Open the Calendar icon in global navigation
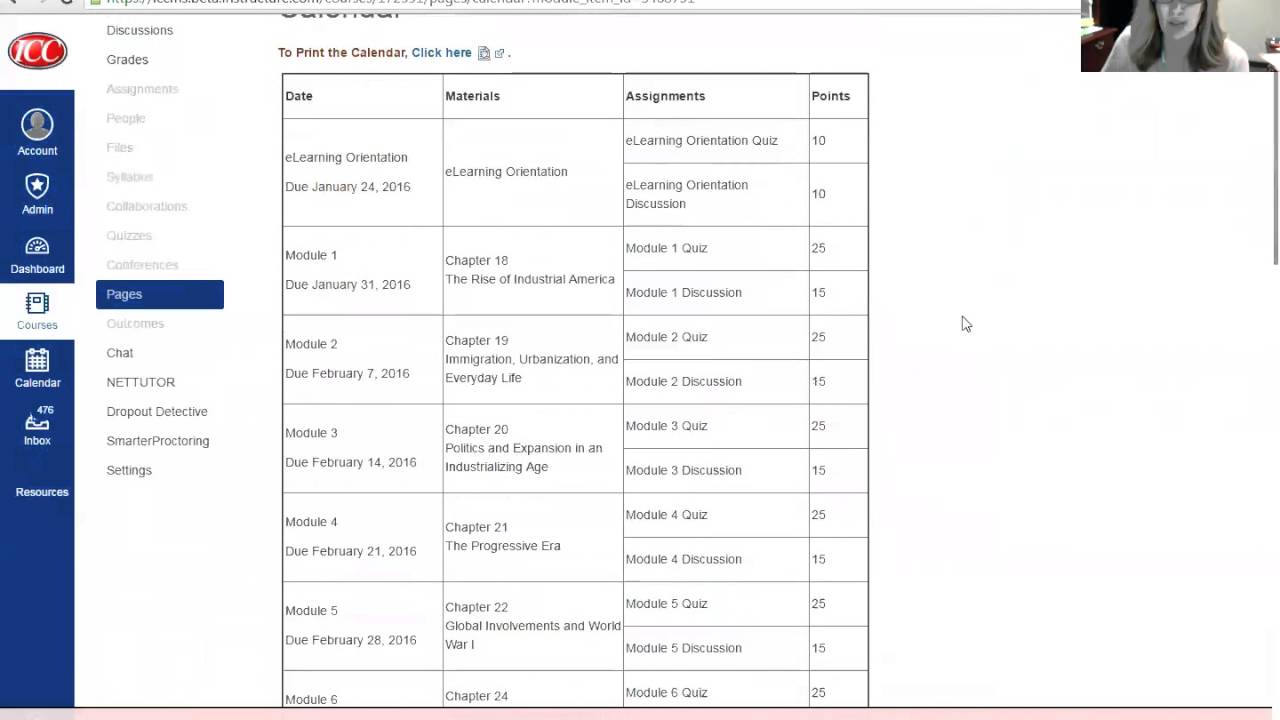This screenshot has width=1280, height=720. click(x=37, y=360)
